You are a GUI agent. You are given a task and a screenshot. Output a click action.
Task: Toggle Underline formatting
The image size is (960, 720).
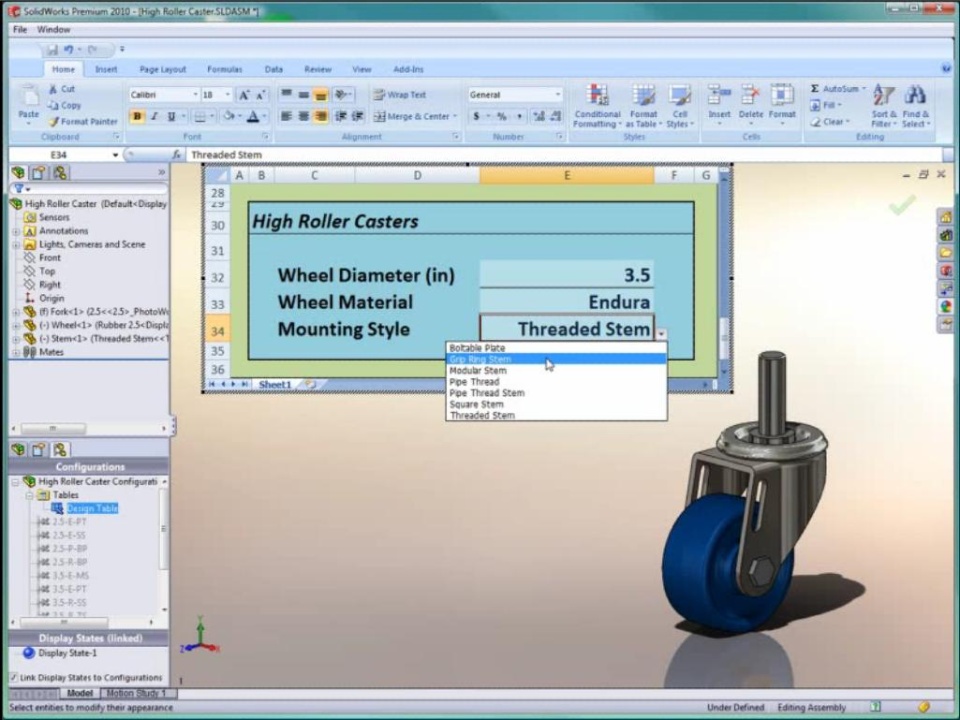click(x=171, y=116)
